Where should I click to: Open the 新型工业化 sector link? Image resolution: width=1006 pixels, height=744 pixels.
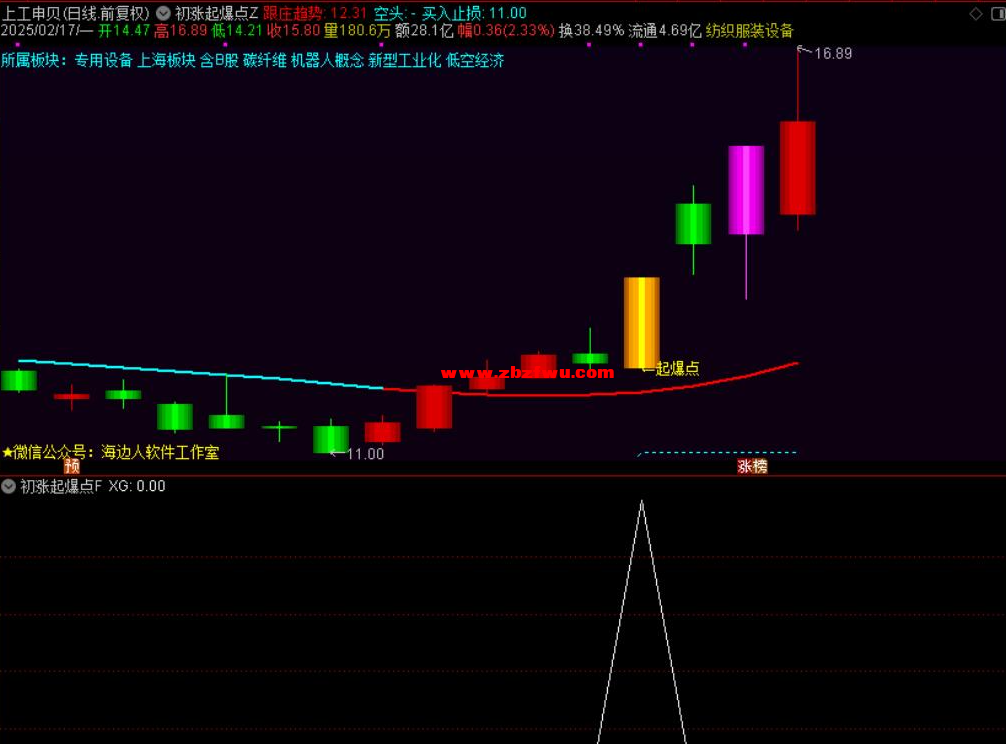[404, 60]
